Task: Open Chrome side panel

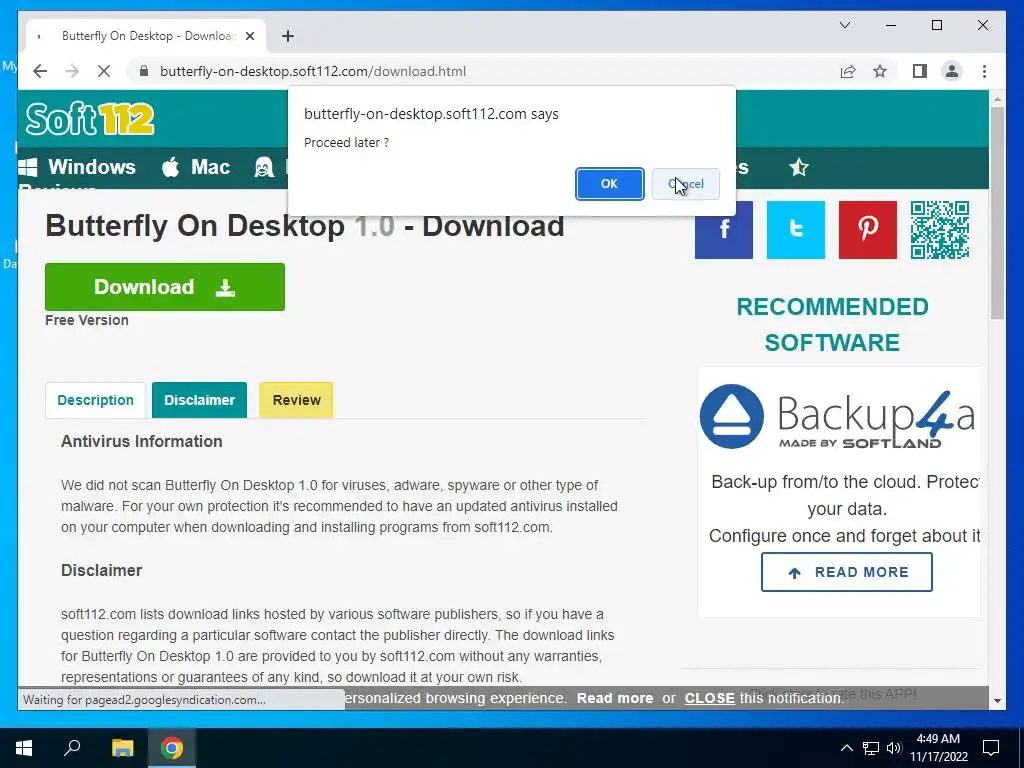Action: tap(920, 71)
